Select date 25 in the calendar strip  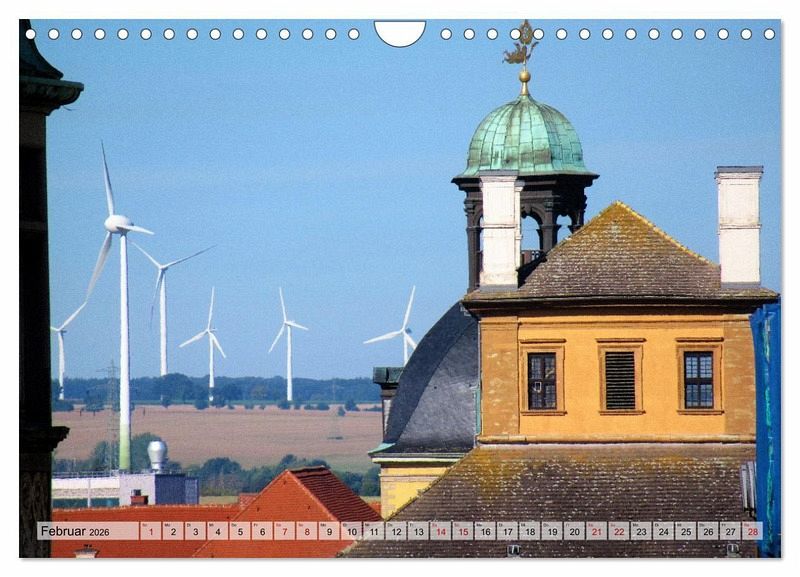pyautogui.click(x=686, y=531)
